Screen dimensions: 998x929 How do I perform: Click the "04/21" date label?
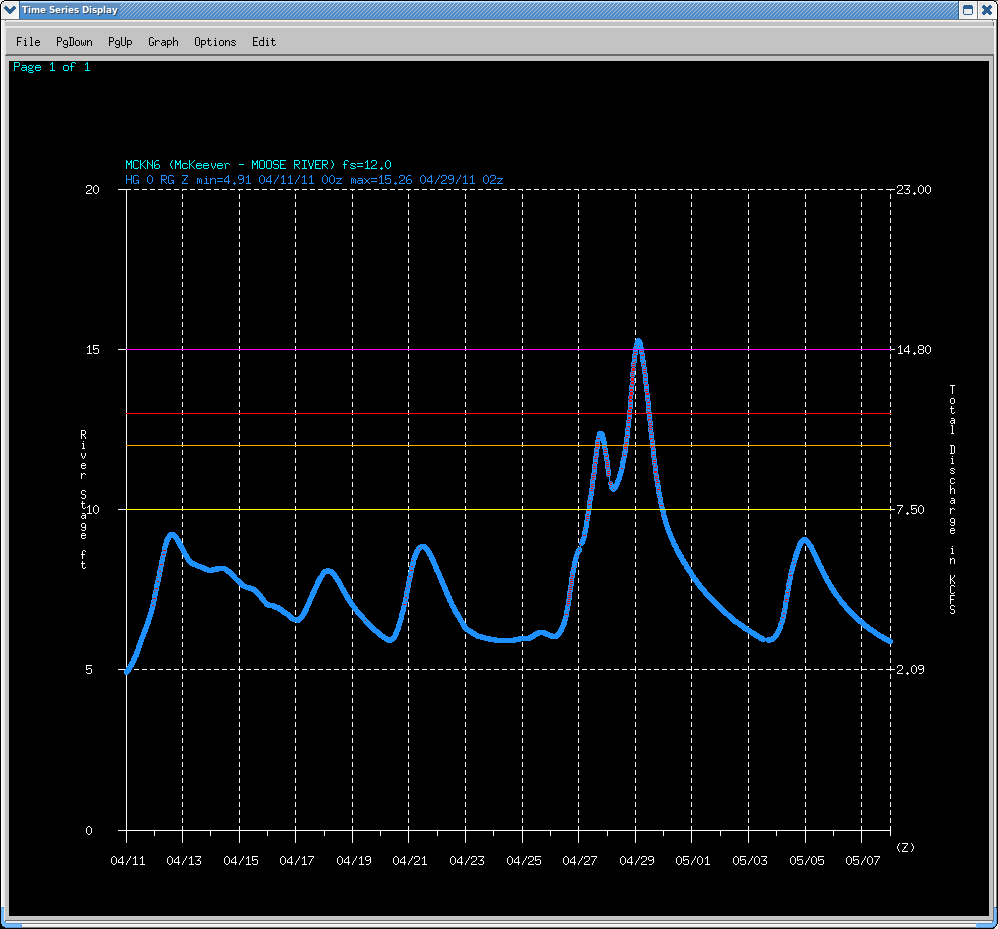410,861
